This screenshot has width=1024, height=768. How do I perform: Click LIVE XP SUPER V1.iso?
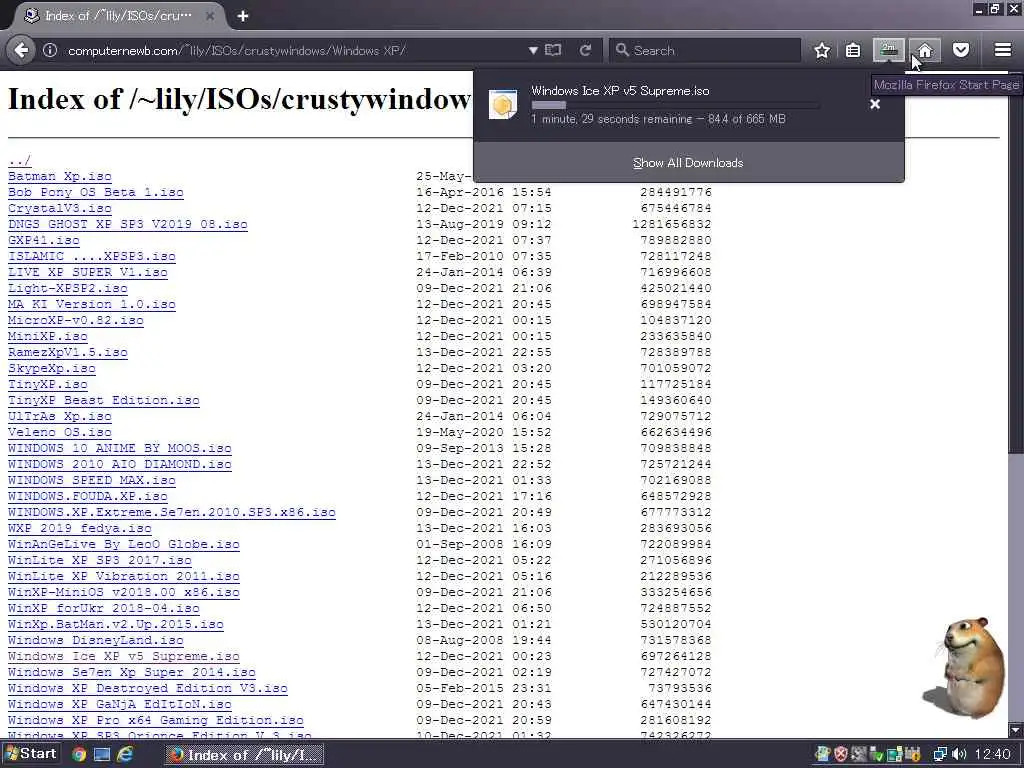click(x=88, y=272)
